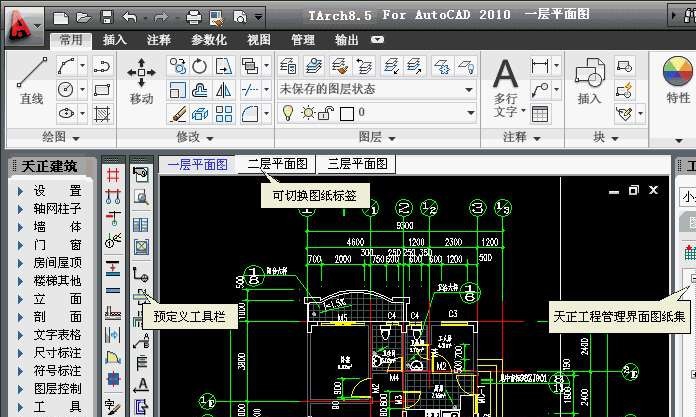
Task: Switch to the 插入 ribbon tab
Action: 115,40
